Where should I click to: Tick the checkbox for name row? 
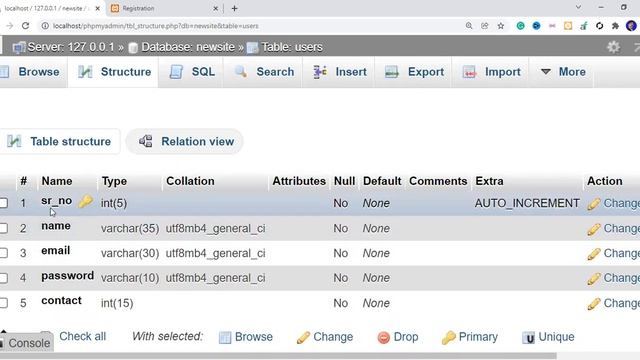tap(4, 228)
